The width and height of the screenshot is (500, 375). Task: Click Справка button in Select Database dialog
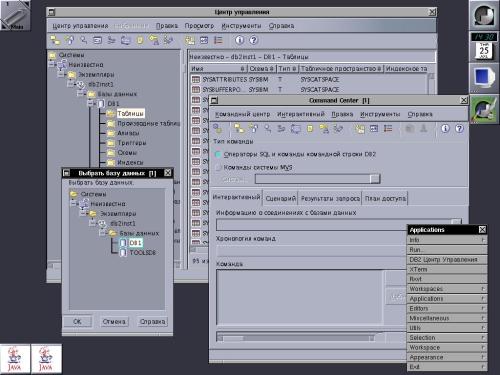point(152,322)
